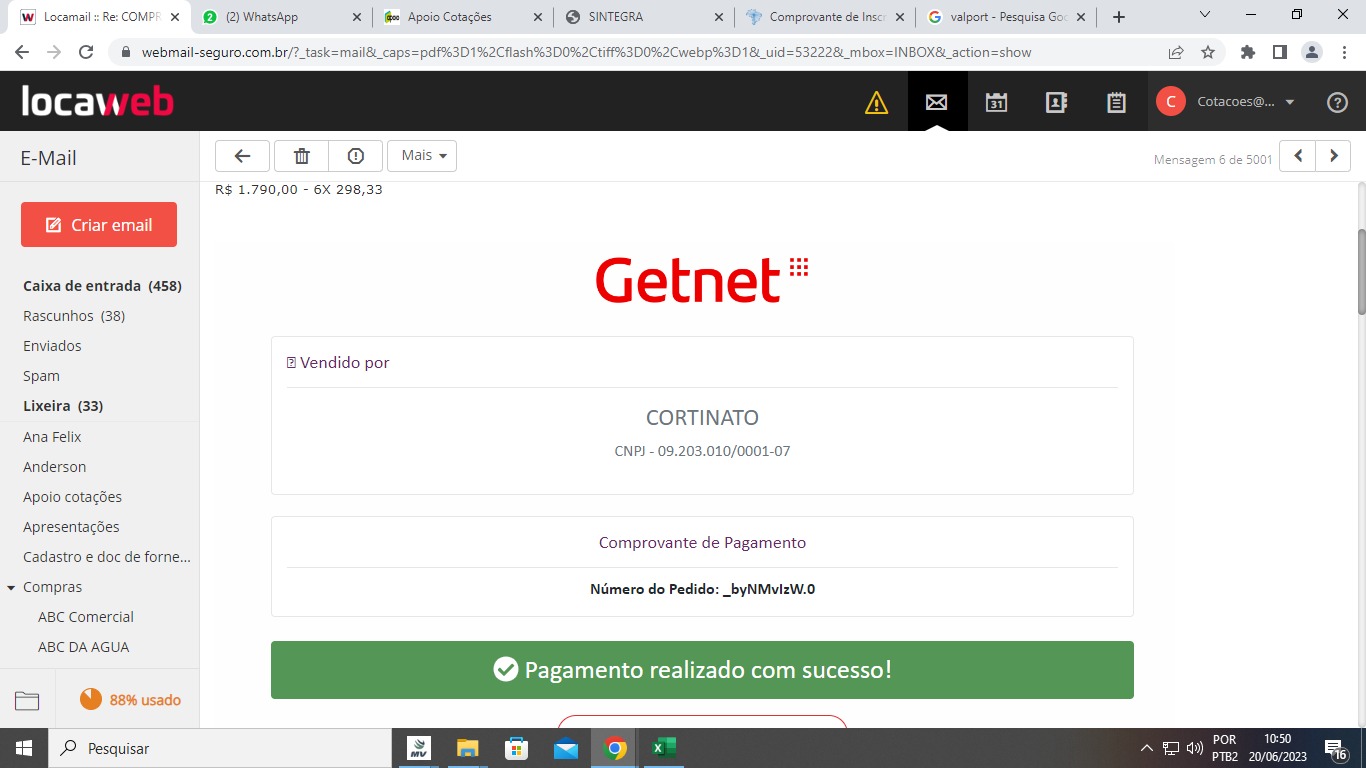Open ABC Comercial subfolder

(x=86, y=617)
